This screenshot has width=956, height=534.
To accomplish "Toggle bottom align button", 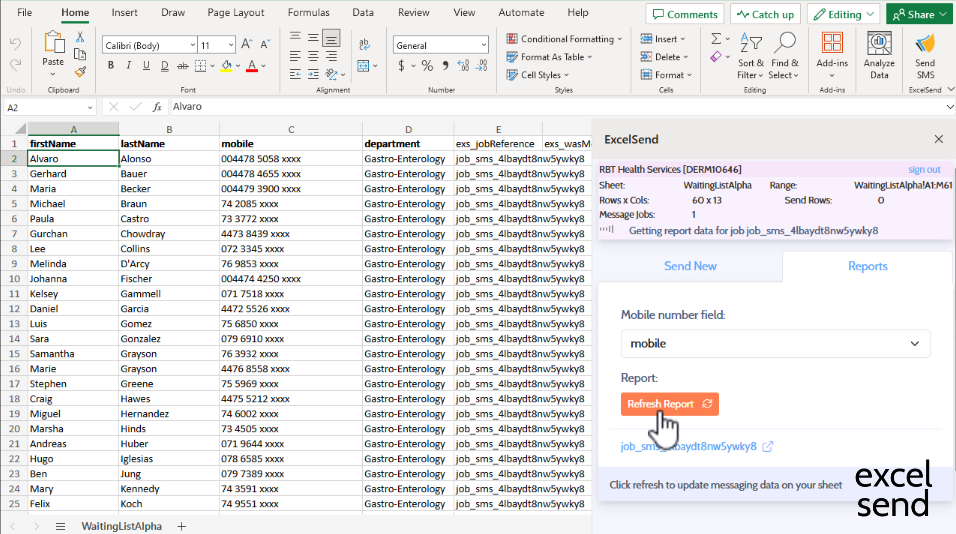I will pyautogui.click(x=331, y=38).
